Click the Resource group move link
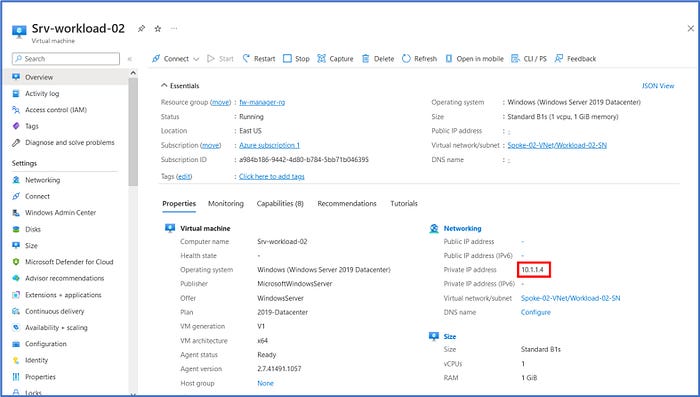The height and width of the screenshot is (397, 700). [x=220, y=102]
